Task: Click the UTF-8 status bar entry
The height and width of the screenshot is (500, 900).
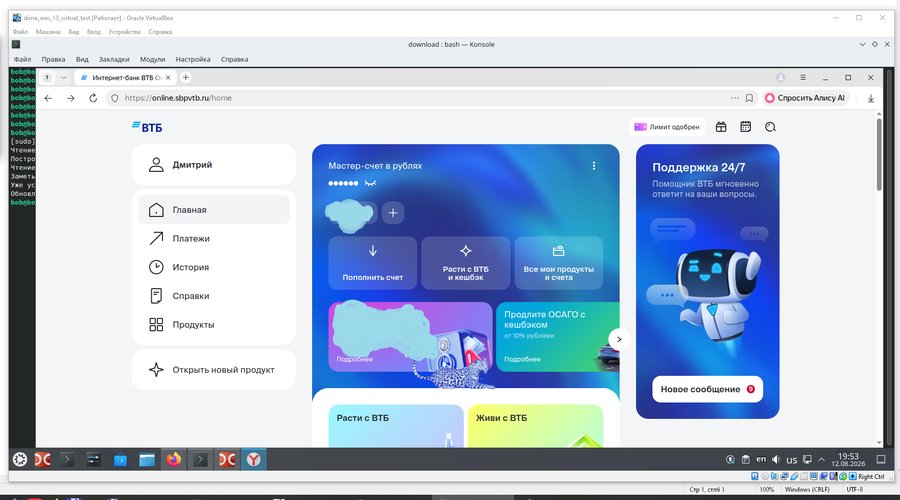Action: click(x=855, y=490)
